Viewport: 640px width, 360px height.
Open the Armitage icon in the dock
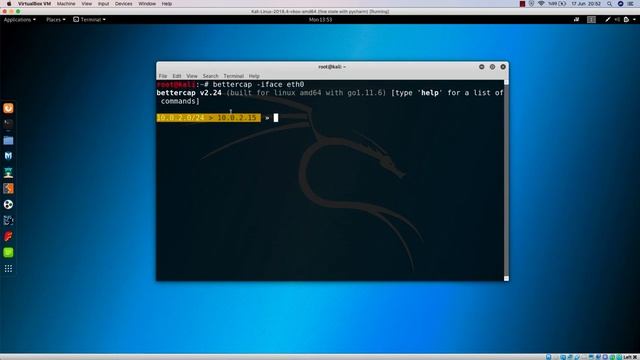[8, 172]
